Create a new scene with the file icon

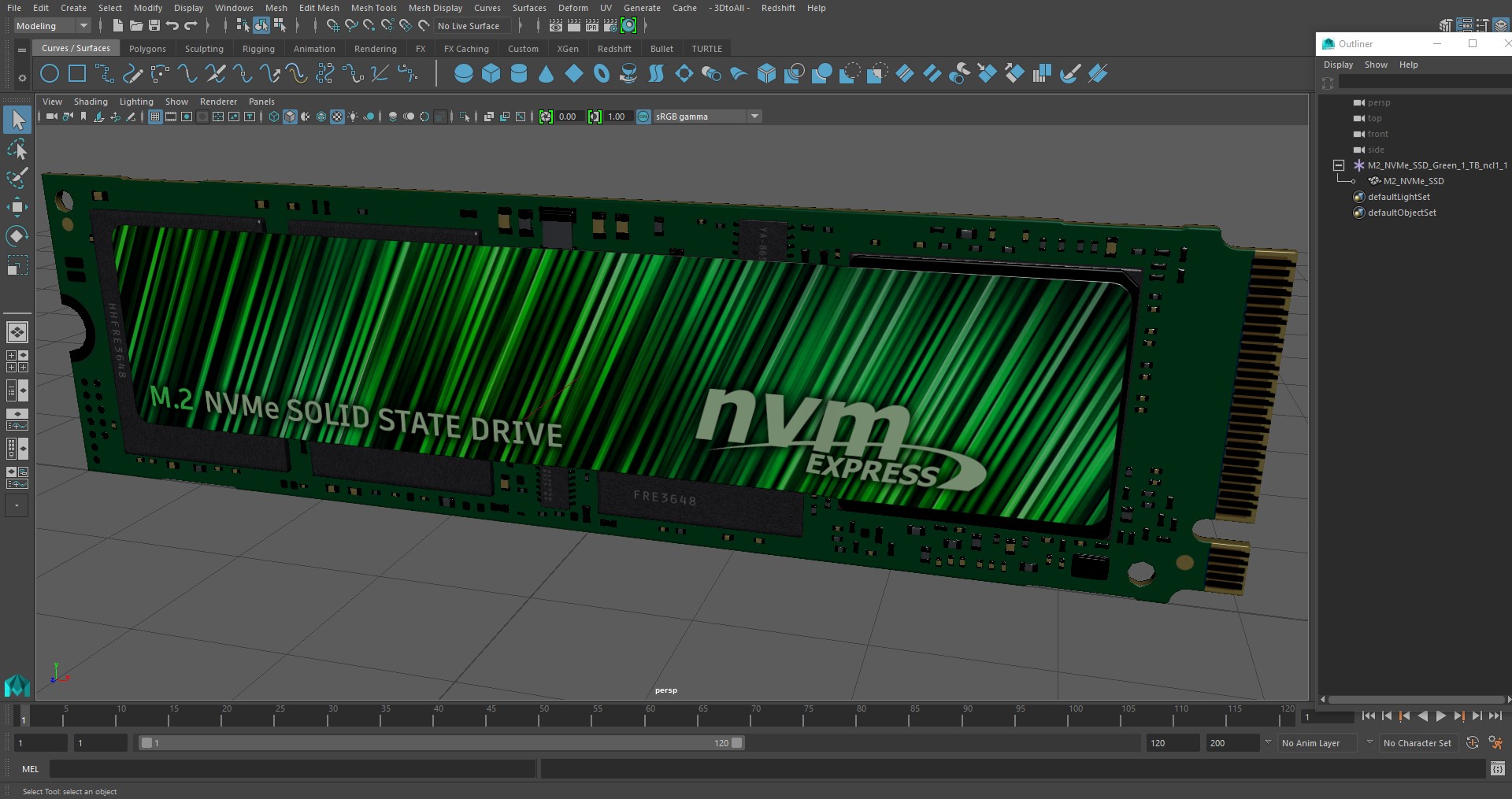coord(117,26)
